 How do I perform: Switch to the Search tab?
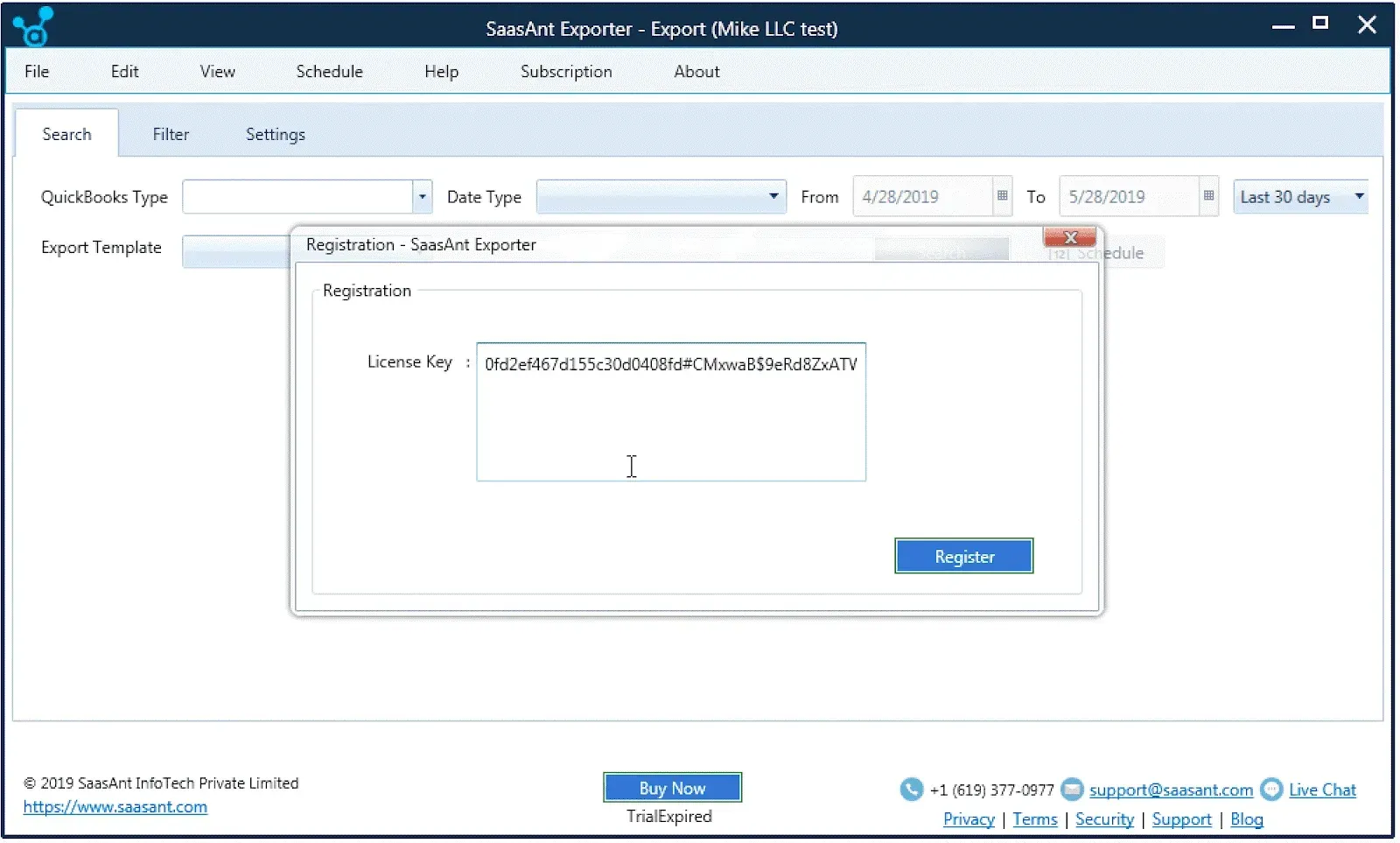tap(66, 134)
